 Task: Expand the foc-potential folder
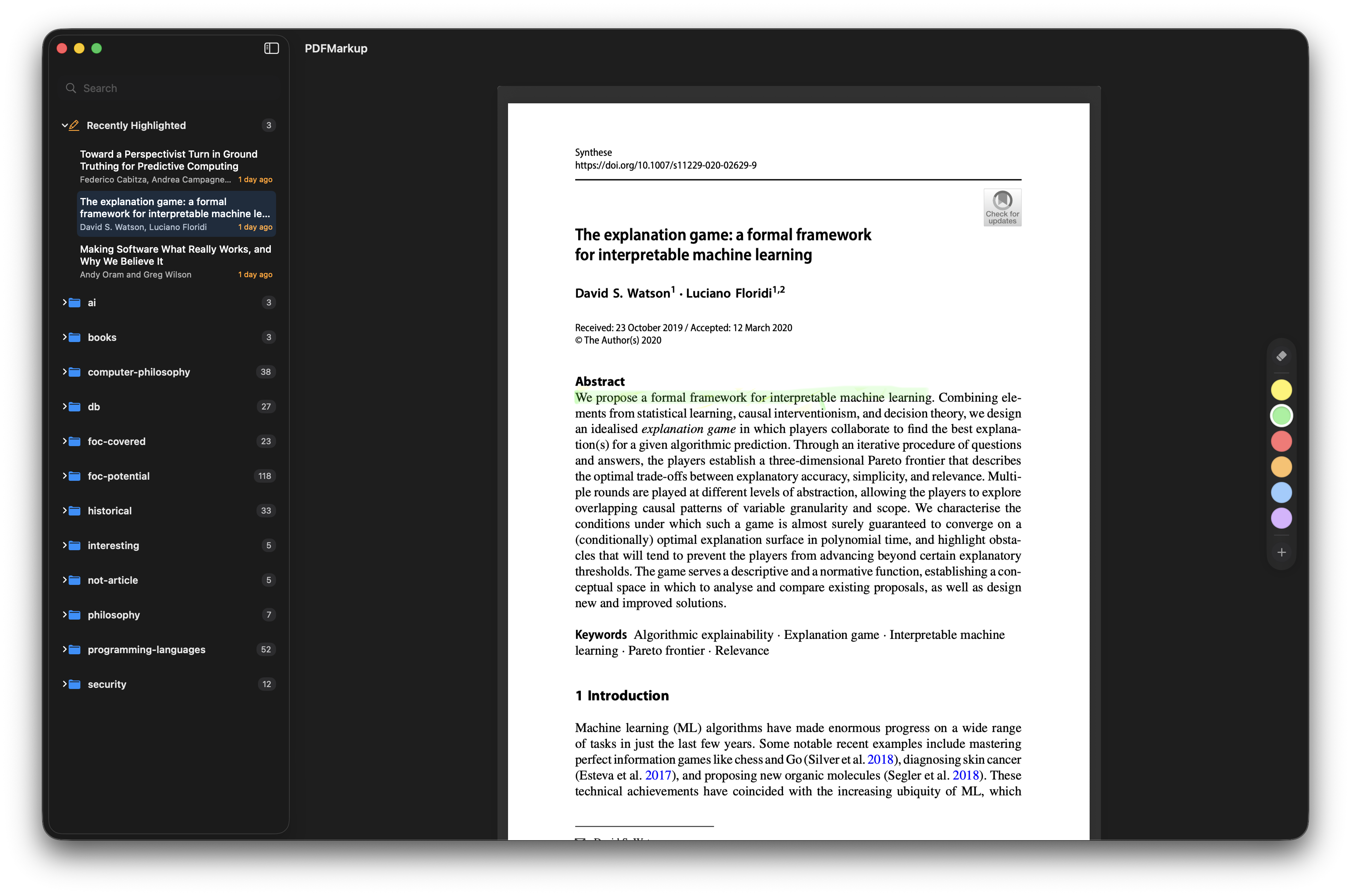(x=64, y=476)
